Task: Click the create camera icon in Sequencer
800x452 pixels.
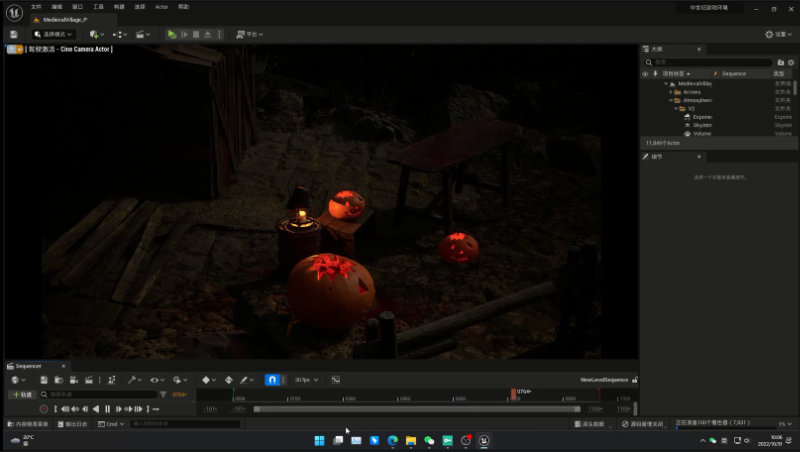Action: coord(73,380)
